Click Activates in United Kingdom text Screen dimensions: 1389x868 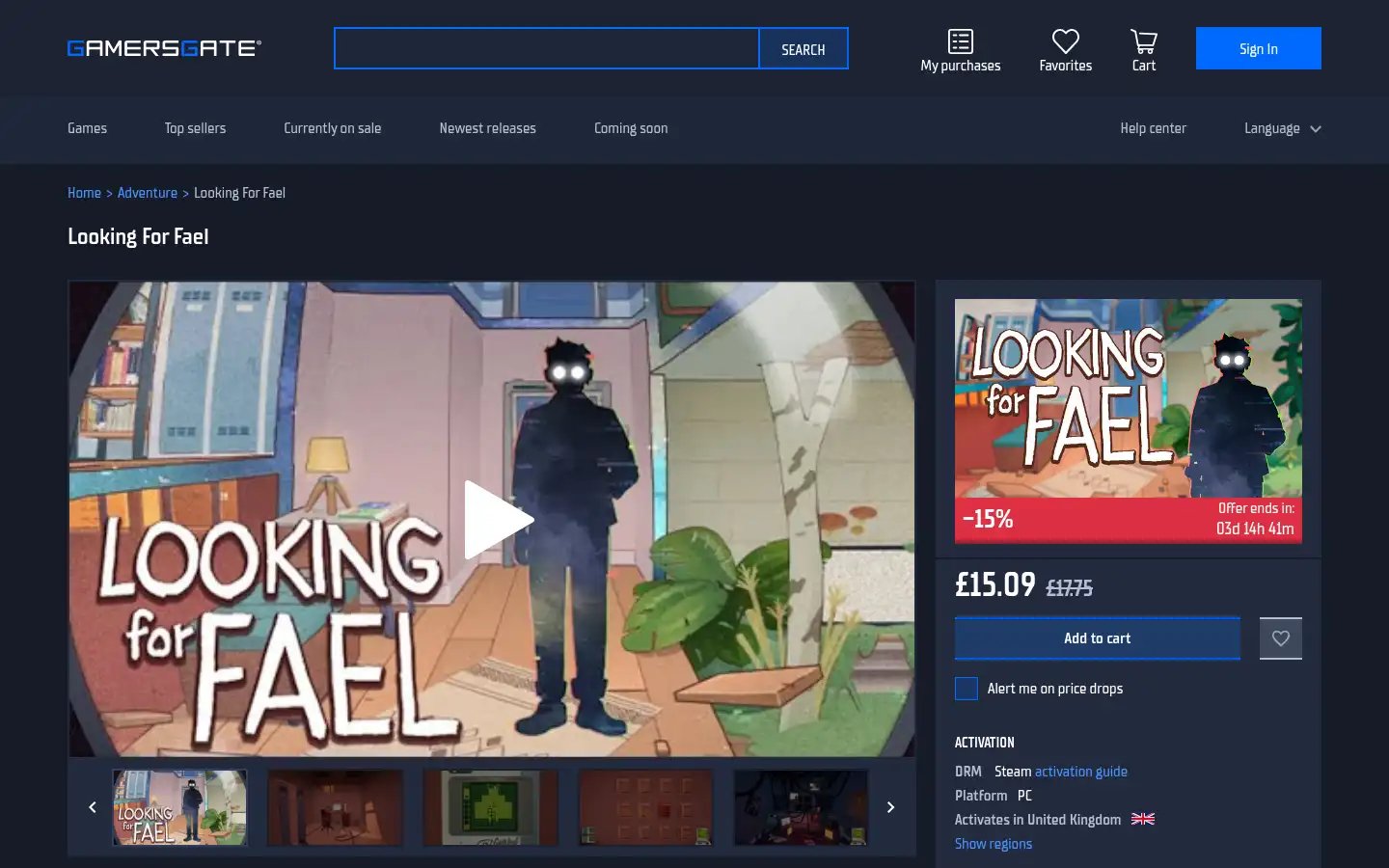tap(1038, 820)
